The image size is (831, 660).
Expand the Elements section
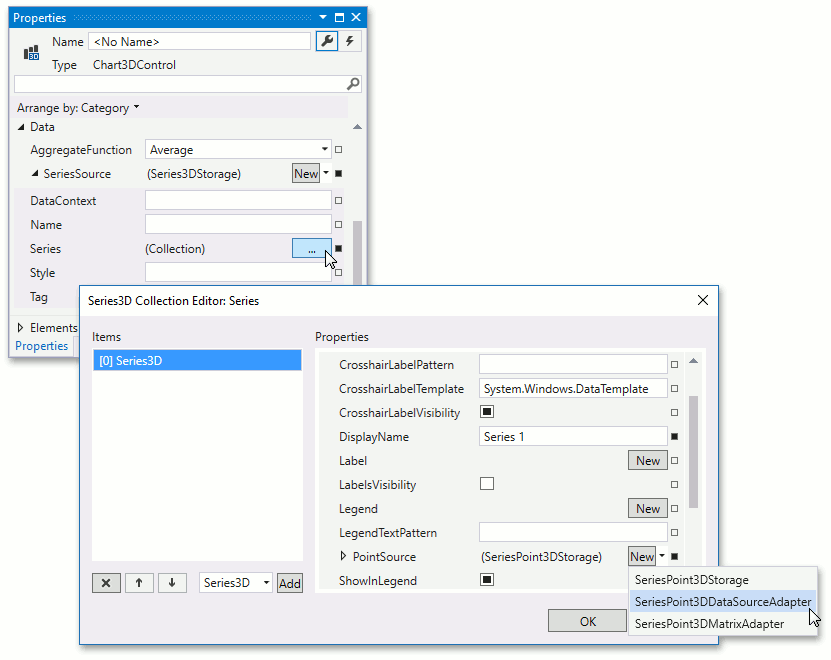[20, 328]
